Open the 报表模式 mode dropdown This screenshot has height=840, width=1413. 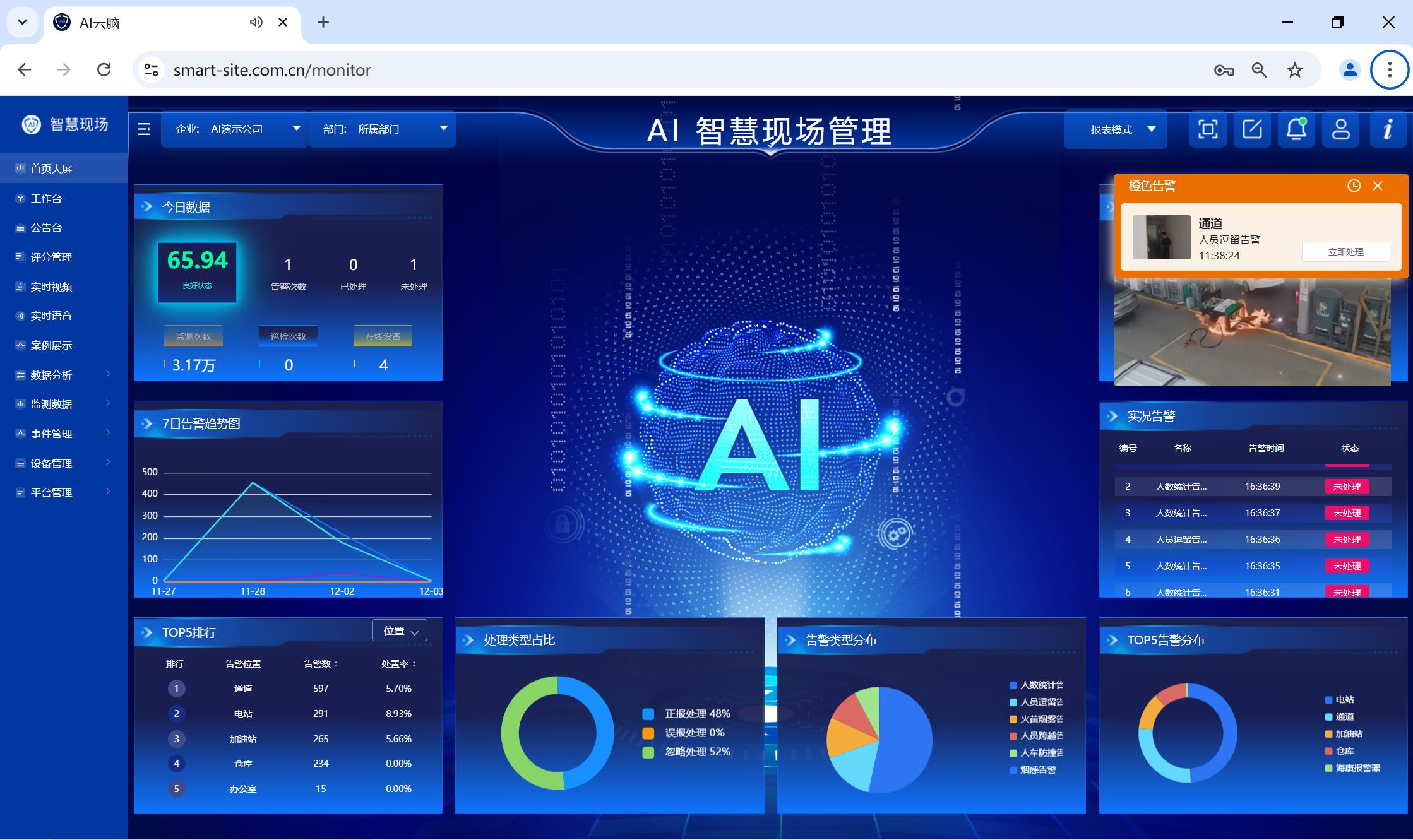click(x=1116, y=129)
